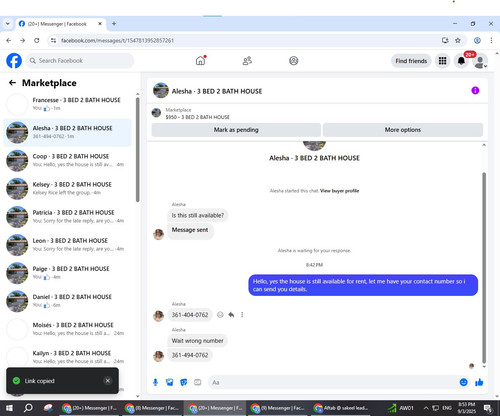The height and width of the screenshot is (416, 500).
Task: Go back using the Marketplace arrow
Action: click(12, 83)
